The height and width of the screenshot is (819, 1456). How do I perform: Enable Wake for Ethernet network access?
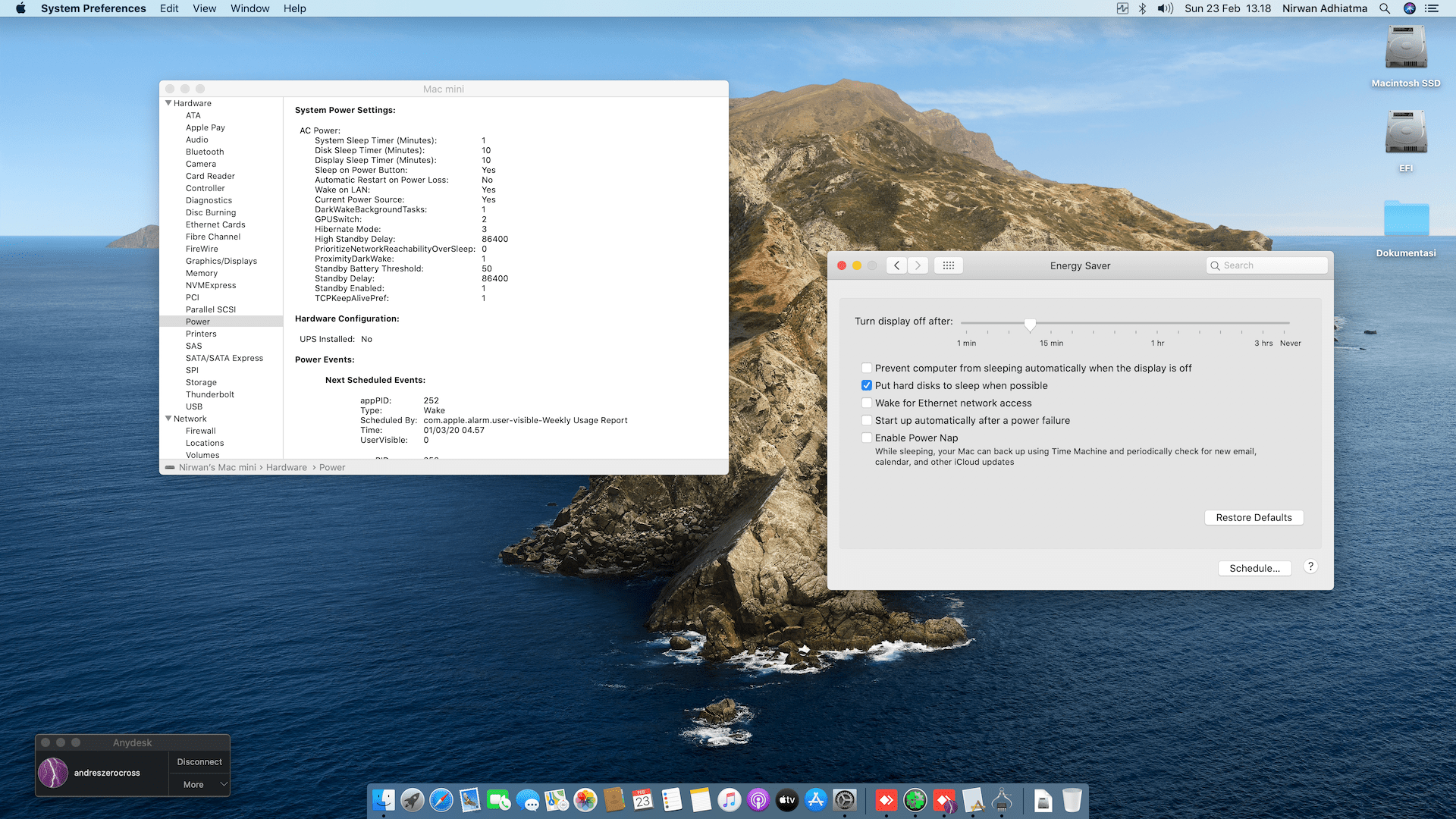pyautogui.click(x=867, y=403)
